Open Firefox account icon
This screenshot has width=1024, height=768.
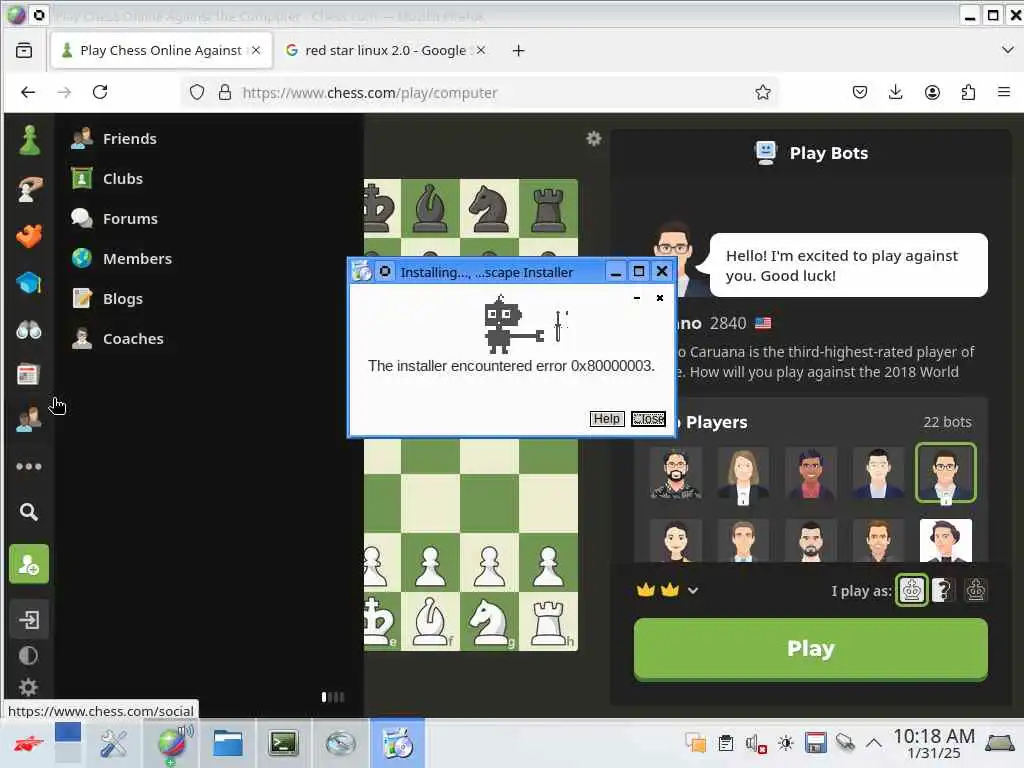pos(932,92)
